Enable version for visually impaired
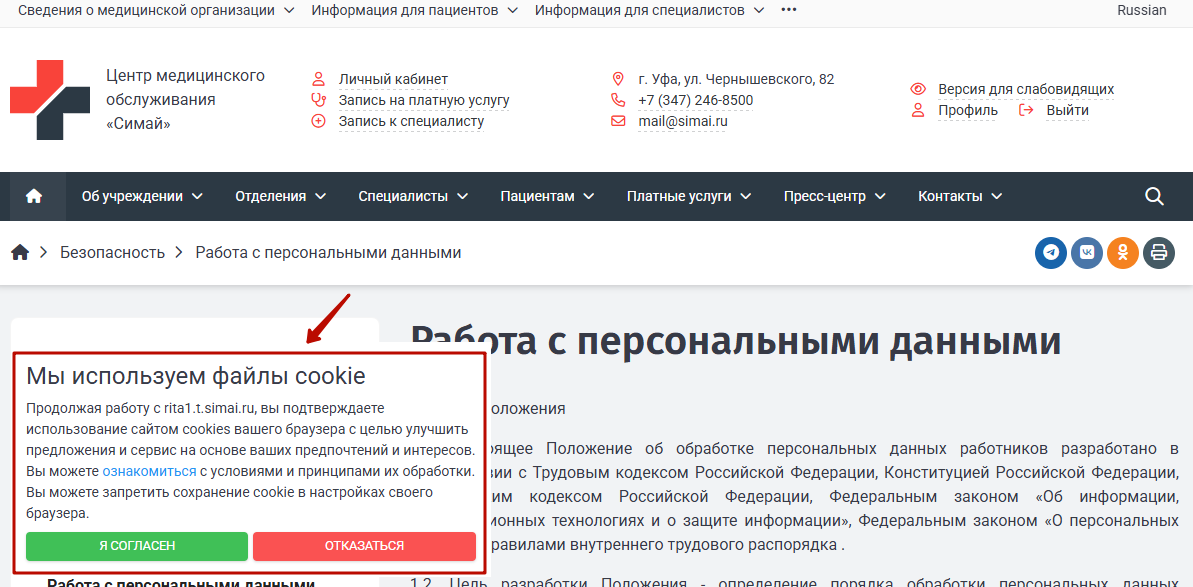The width and height of the screenshot is (1193, 587). 1025,89
